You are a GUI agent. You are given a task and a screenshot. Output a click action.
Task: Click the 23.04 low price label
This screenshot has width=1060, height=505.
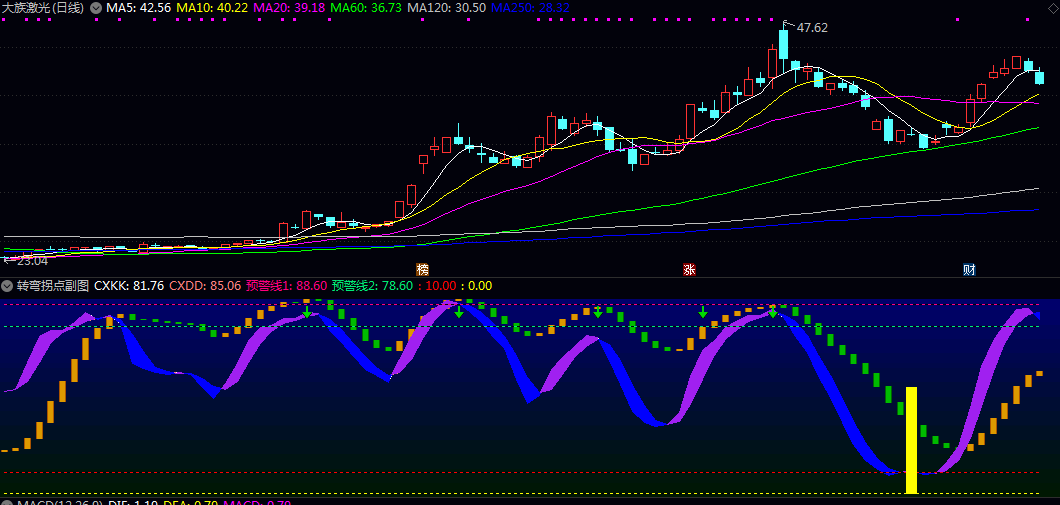[32, 261]
